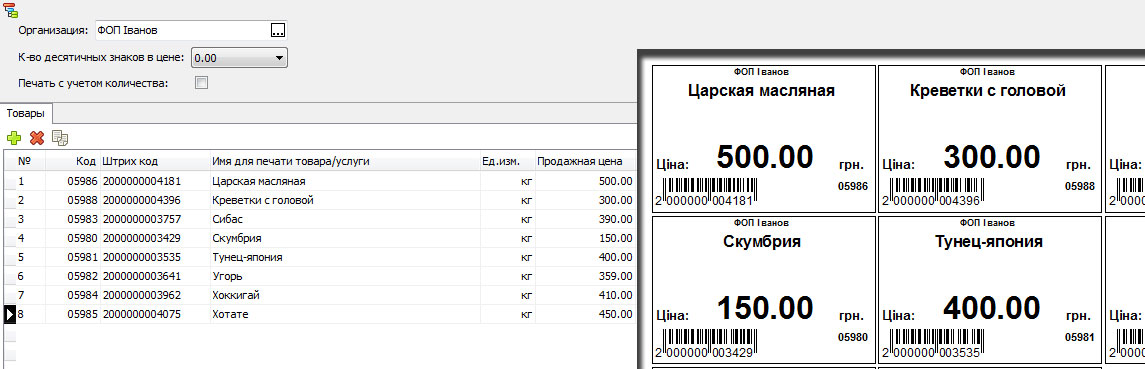Click the 150.00 price on label
Viewport: 1145px width, 369px height.
pyautogui.click(x=765, y=307)
